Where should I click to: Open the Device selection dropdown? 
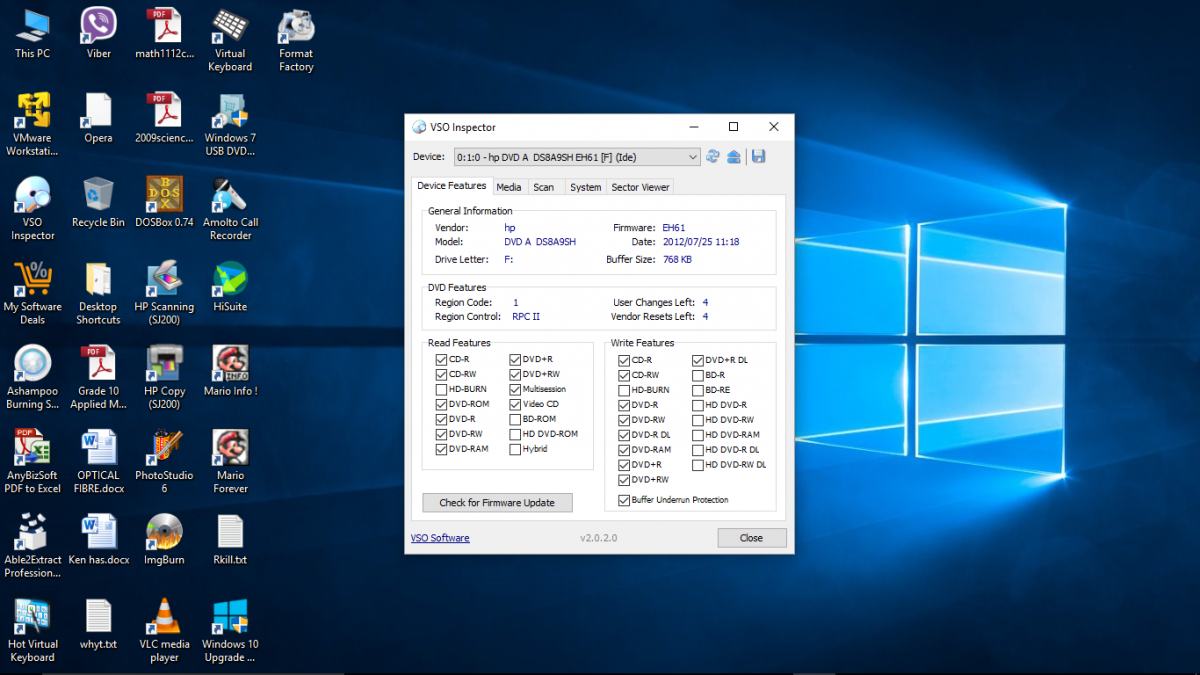click(577, 157)
